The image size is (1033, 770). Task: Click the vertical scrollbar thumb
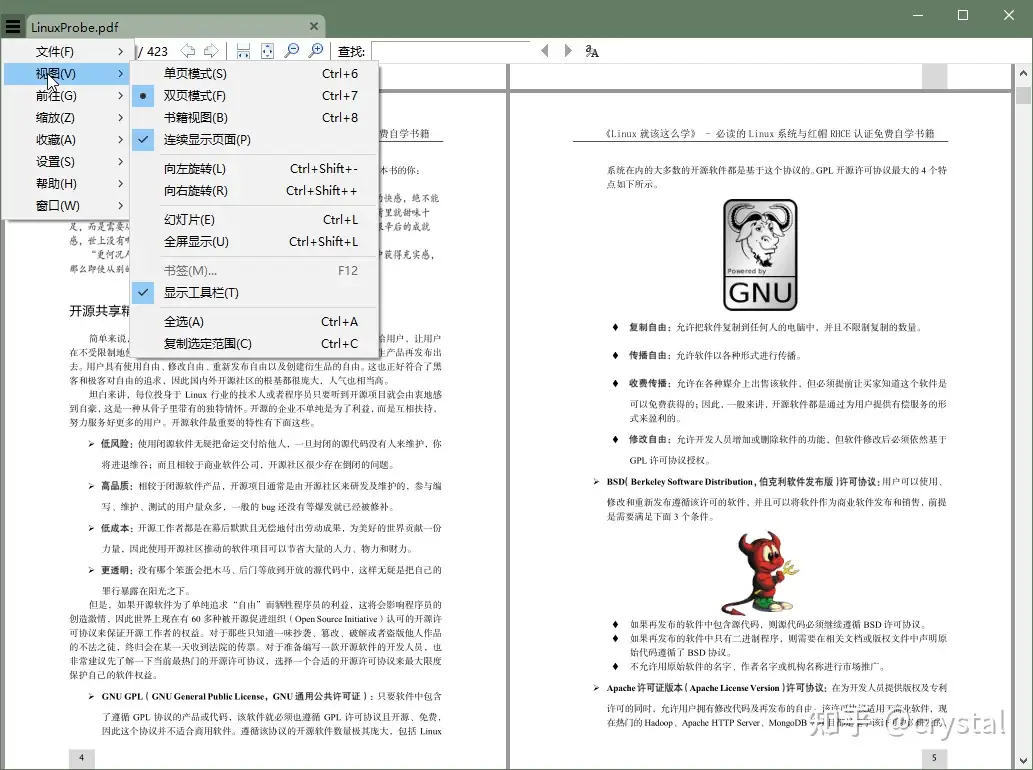pos(1023,97)
